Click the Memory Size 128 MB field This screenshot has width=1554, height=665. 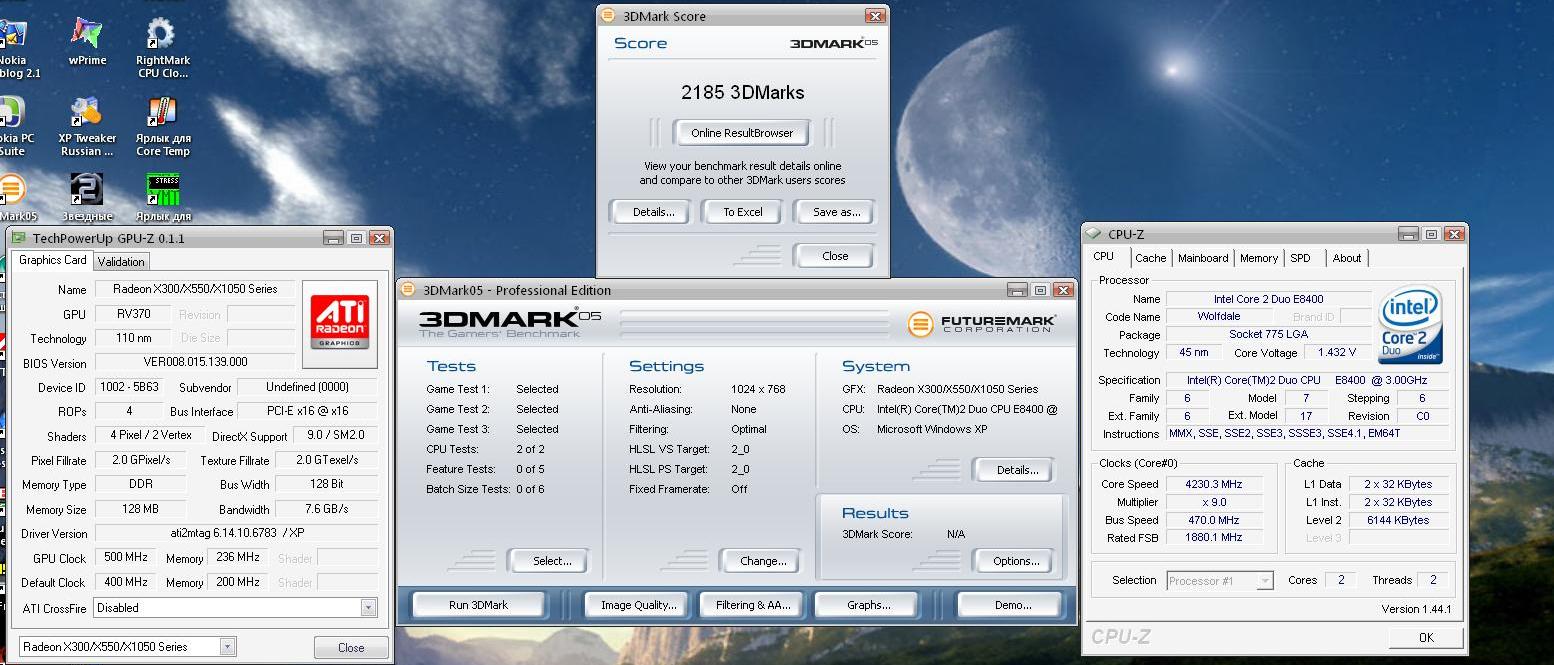[x=141, y=509]
